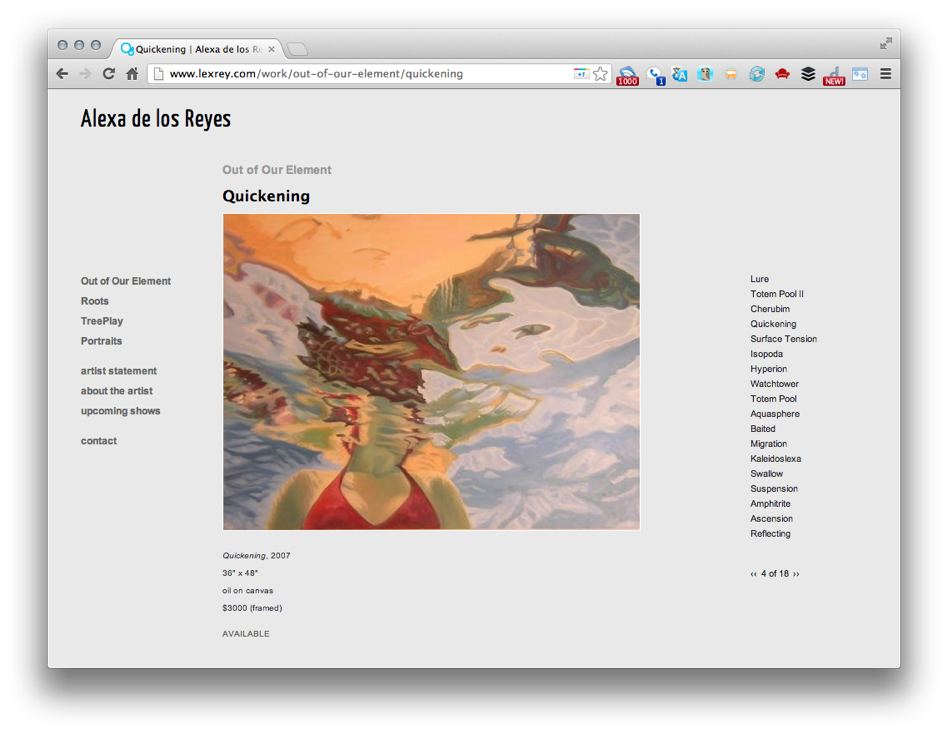Click the AVAILABLE status text
The image size is (948, 734).
click(x=245, y=634)
